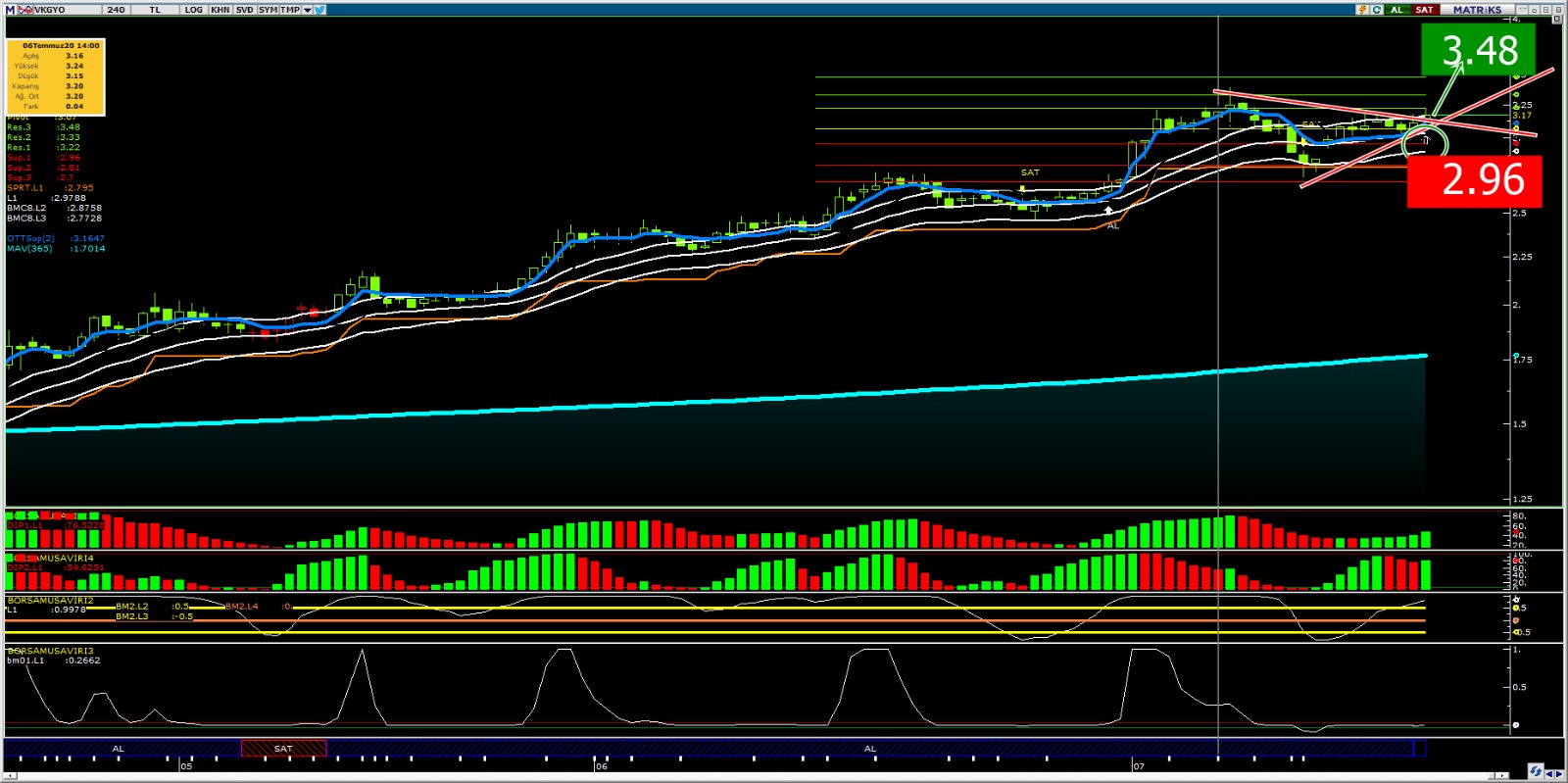Open the chart type icon beside VKGYO
1568x783 pixels.
tap(25, 10)
